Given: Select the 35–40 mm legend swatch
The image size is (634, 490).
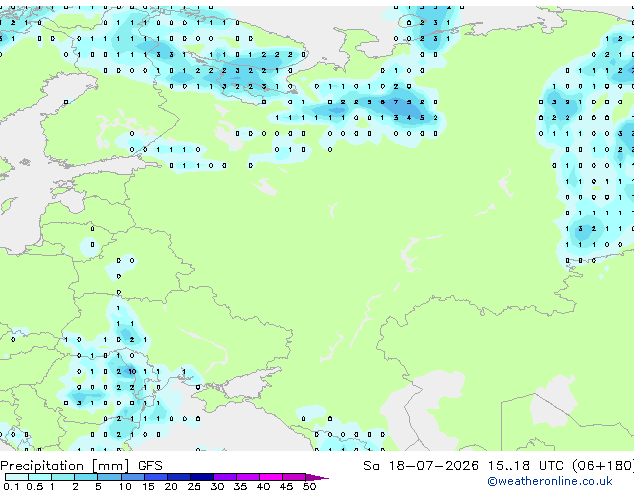Looking at the screenshot, I should pos(248,477).
